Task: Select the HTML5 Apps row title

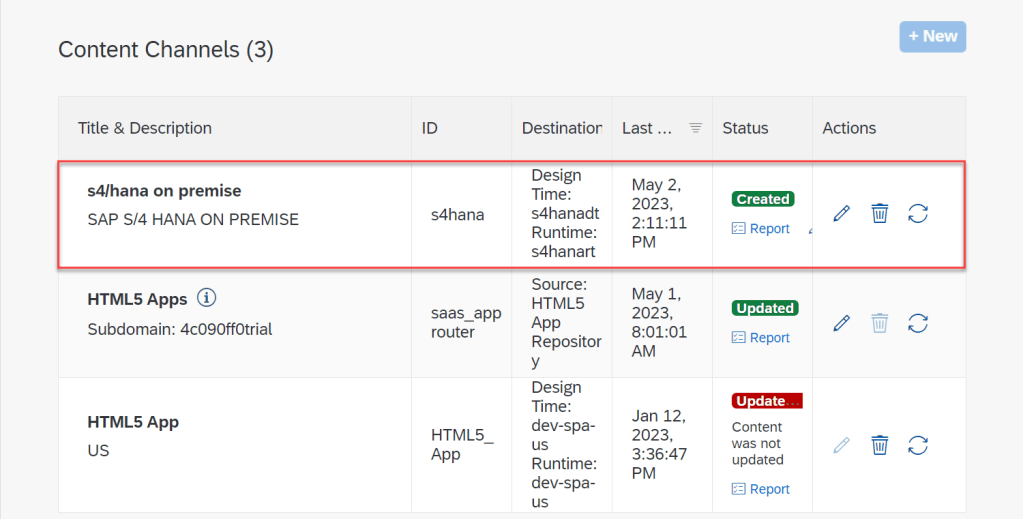Action: click(x=138, y=299)
